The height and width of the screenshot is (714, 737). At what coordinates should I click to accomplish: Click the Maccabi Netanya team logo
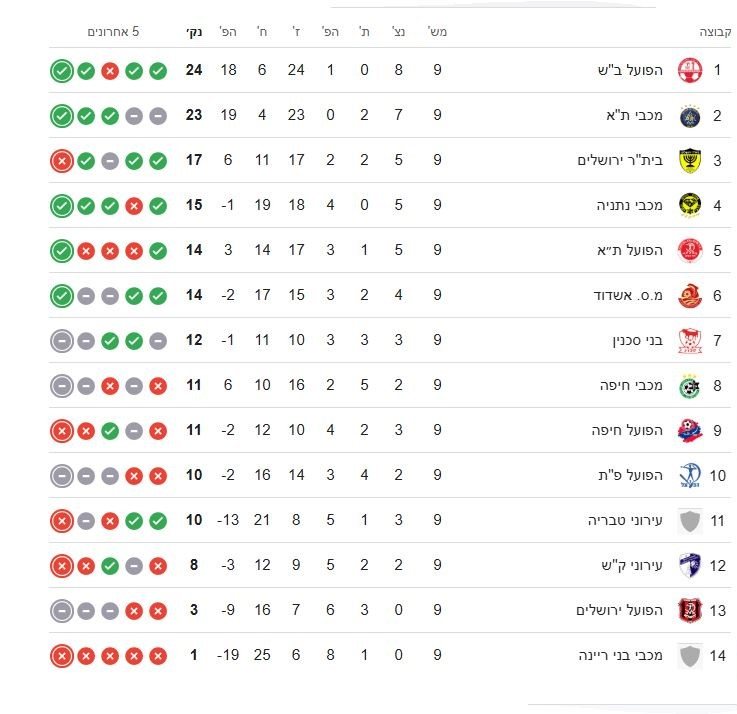click(x=689, y=206)
